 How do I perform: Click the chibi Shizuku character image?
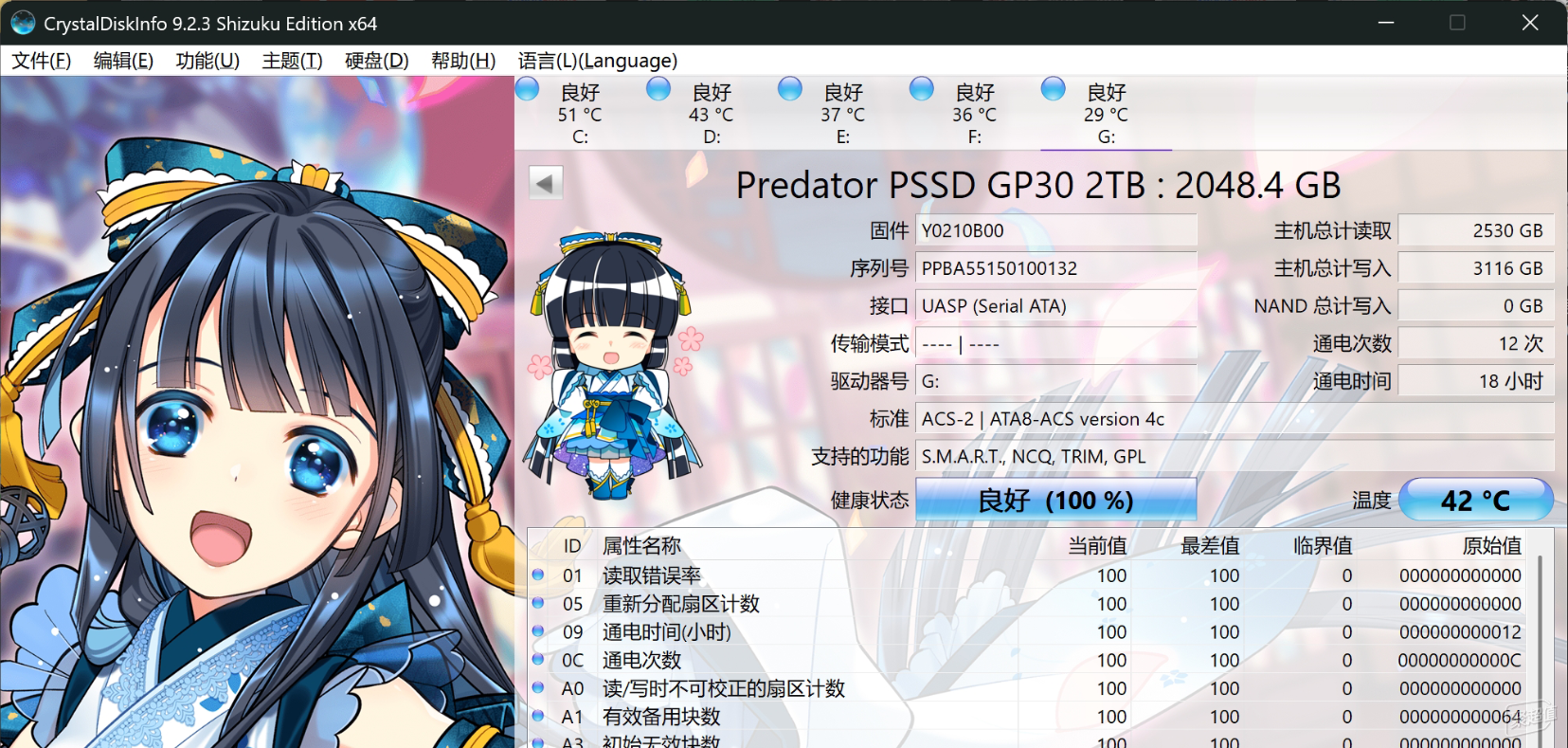point(614,365)
